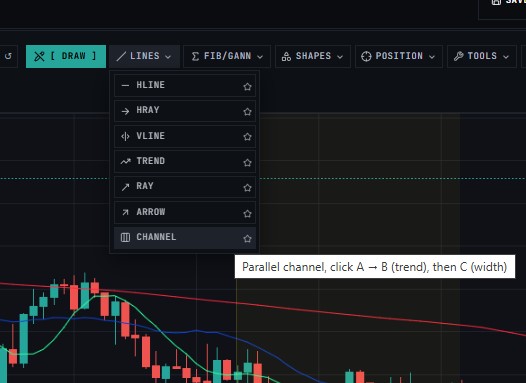
Task: Activate the CHANNEL tool entry
Action: coord(185,238)
